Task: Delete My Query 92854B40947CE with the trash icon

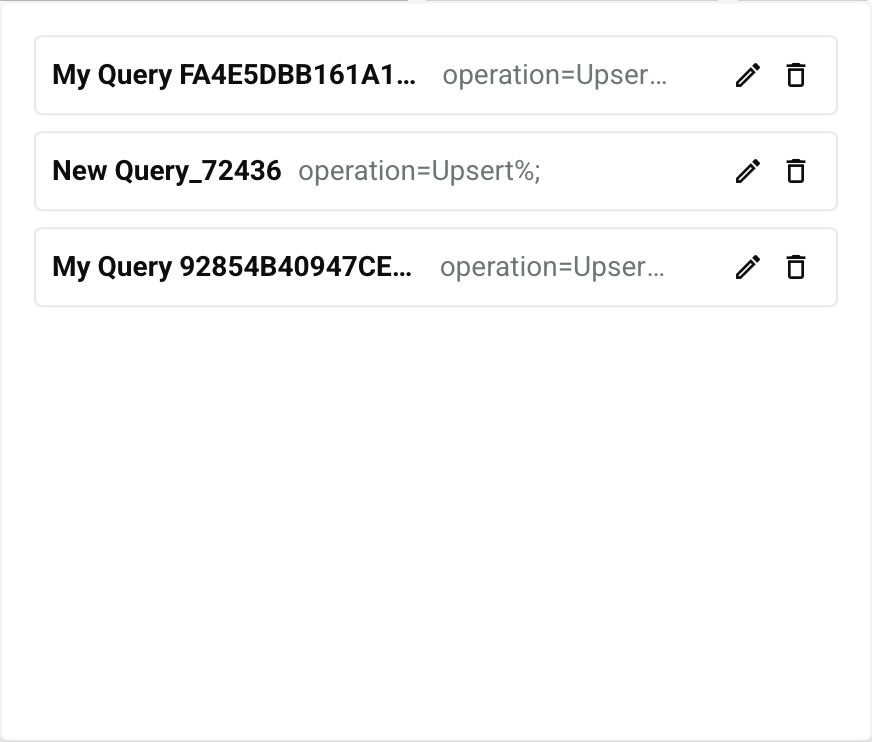Action: click(795, 267)
